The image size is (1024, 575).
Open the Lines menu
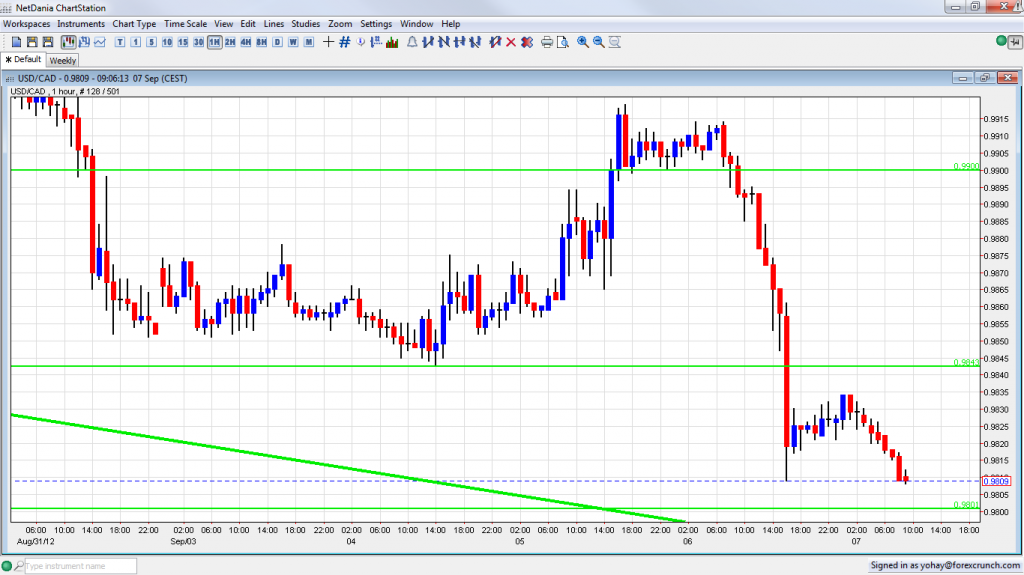274,24
